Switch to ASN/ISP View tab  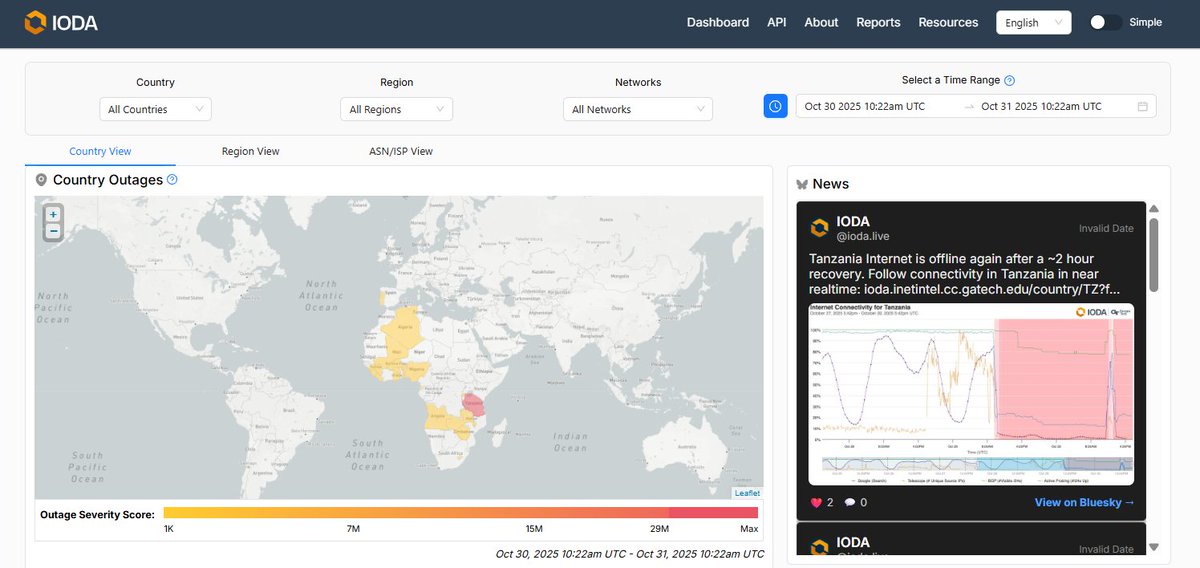click(401, 151)
